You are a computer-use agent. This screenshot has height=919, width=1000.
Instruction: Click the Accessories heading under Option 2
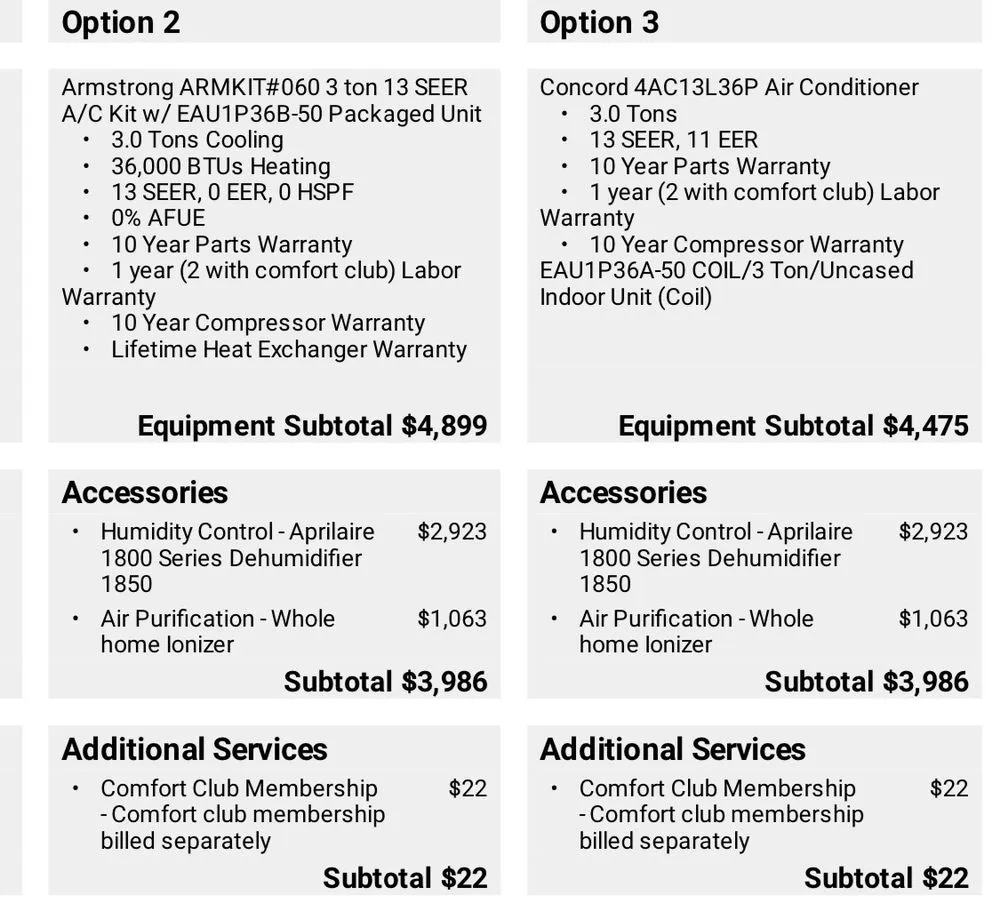(x=145, y=492)
